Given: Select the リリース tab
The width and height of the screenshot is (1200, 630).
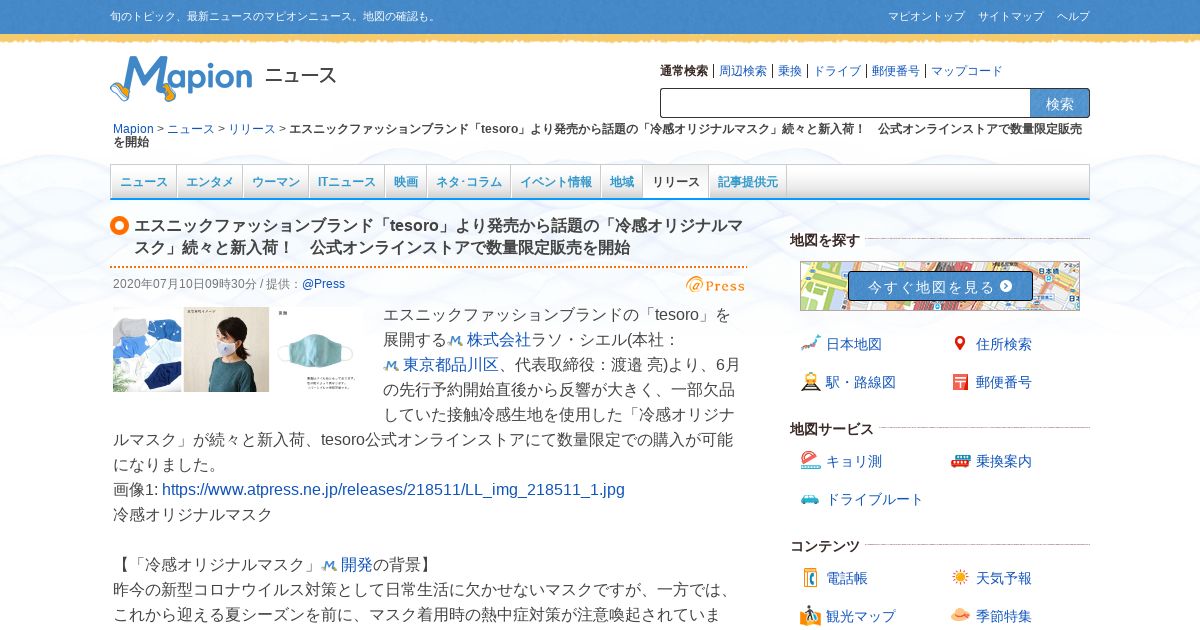Looking at the screenshot, I should pyautogui.click(x=676, y=182).
